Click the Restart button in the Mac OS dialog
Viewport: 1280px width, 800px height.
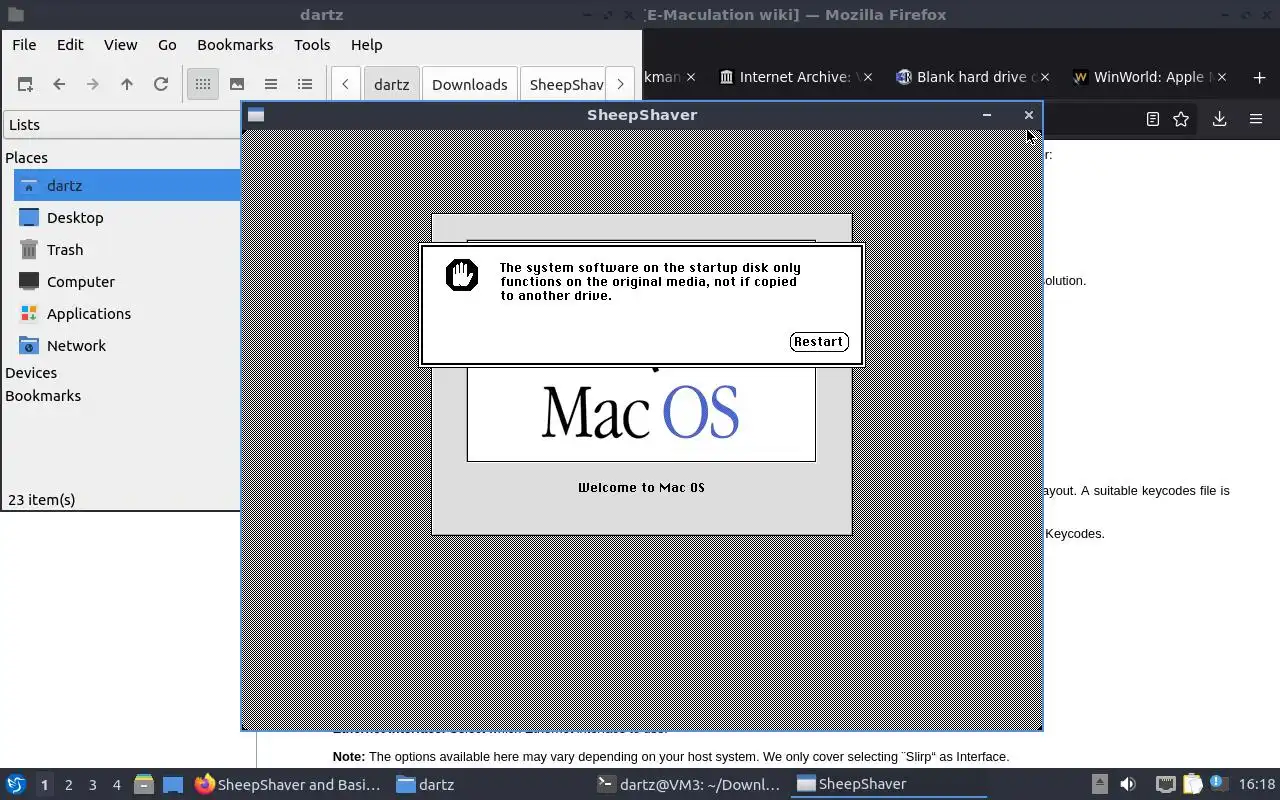(x=819, y=342)
